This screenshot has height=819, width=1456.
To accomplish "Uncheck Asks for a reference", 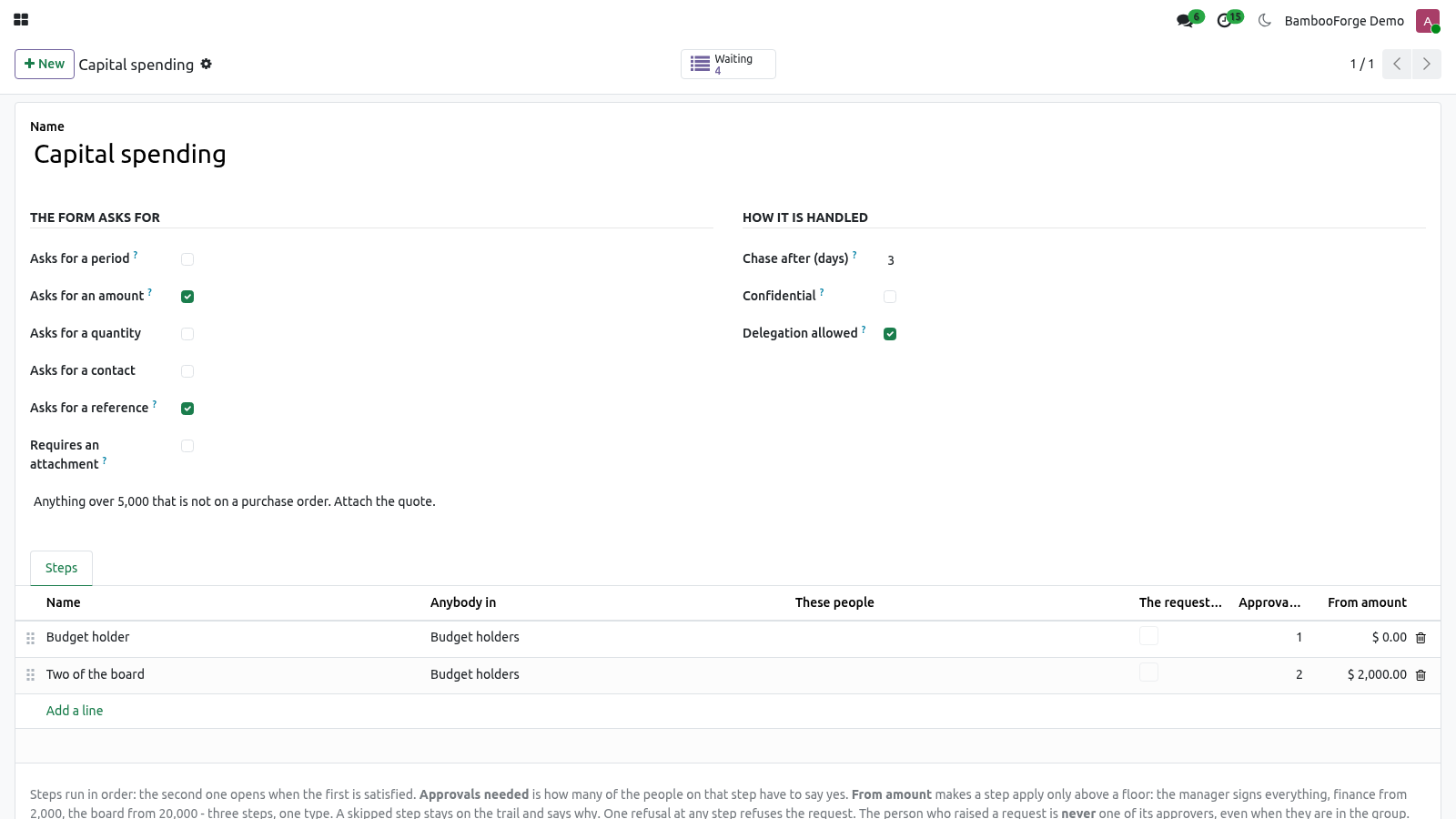I will pos(187,409).
